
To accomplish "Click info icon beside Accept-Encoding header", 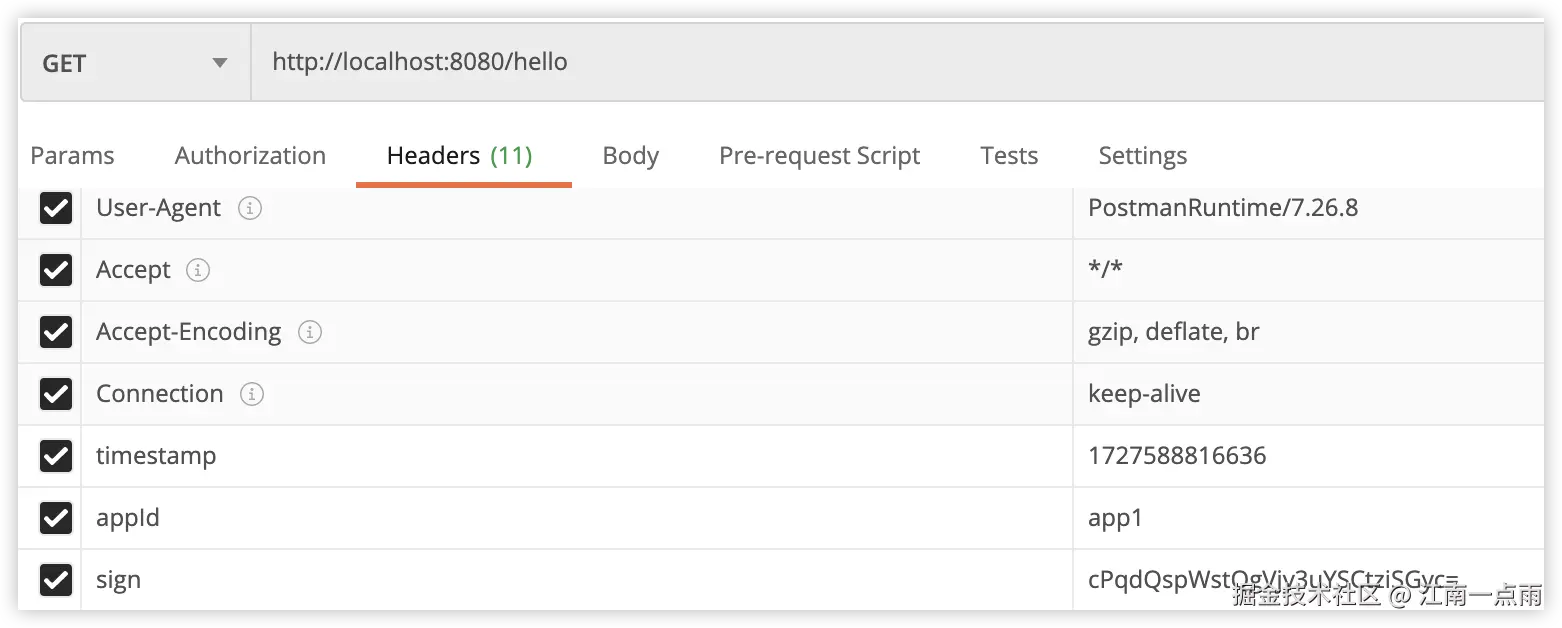I will point(310,332).
